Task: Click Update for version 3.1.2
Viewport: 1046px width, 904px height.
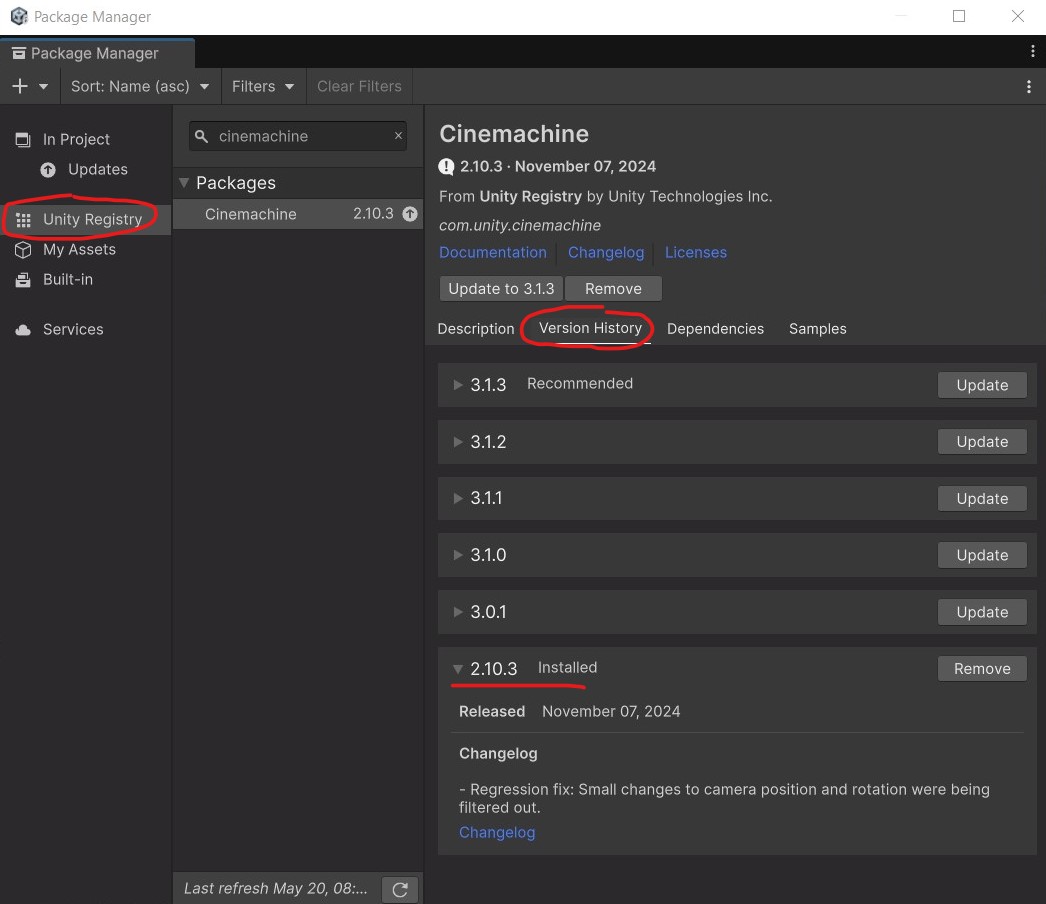Action: [982, 442]
